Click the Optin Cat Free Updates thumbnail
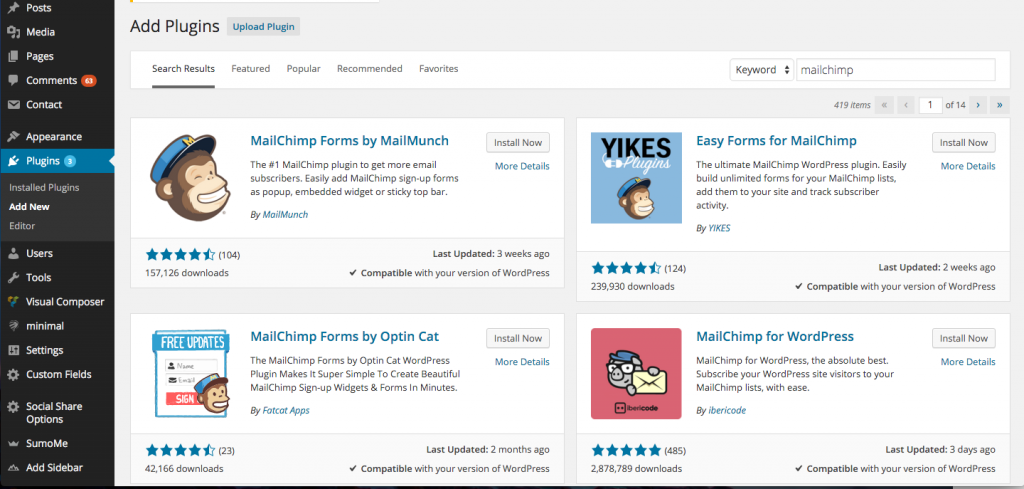1024x489 pixels. point(190,373)
